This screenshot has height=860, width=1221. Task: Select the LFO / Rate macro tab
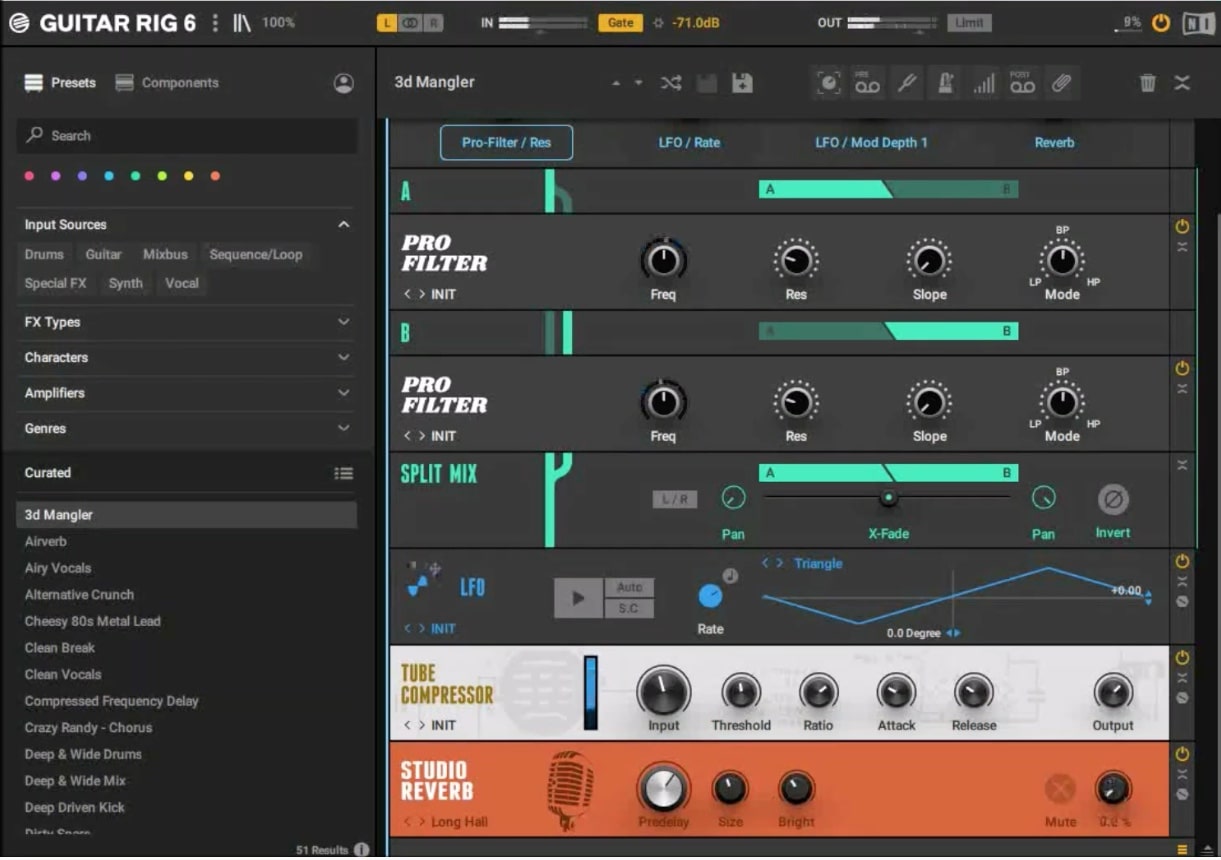(689, 143)
